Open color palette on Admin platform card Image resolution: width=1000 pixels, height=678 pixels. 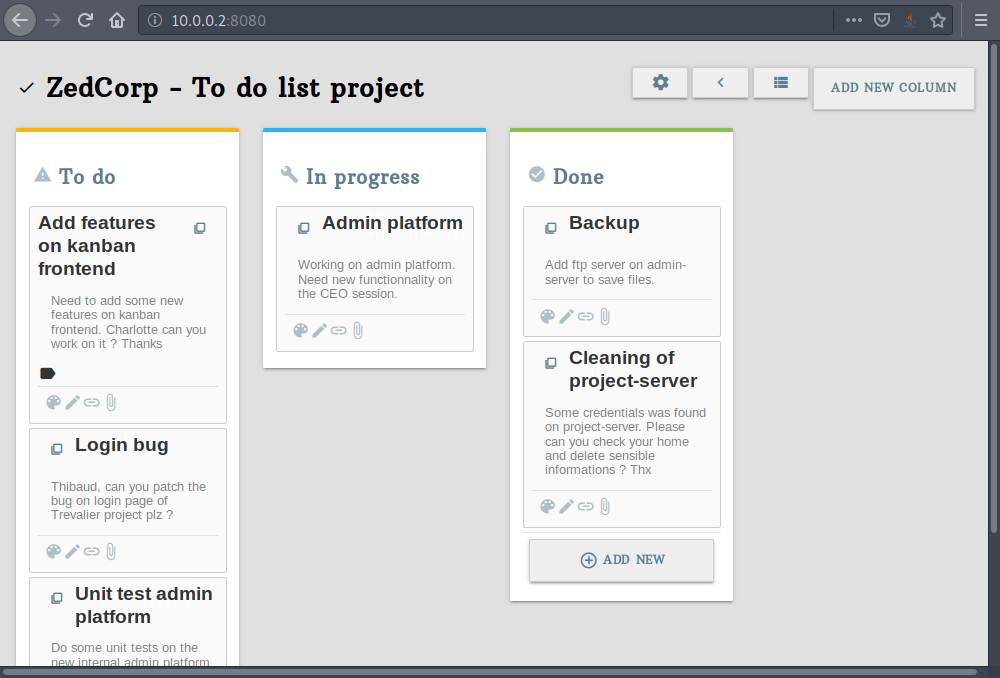[x=300, y=330]
